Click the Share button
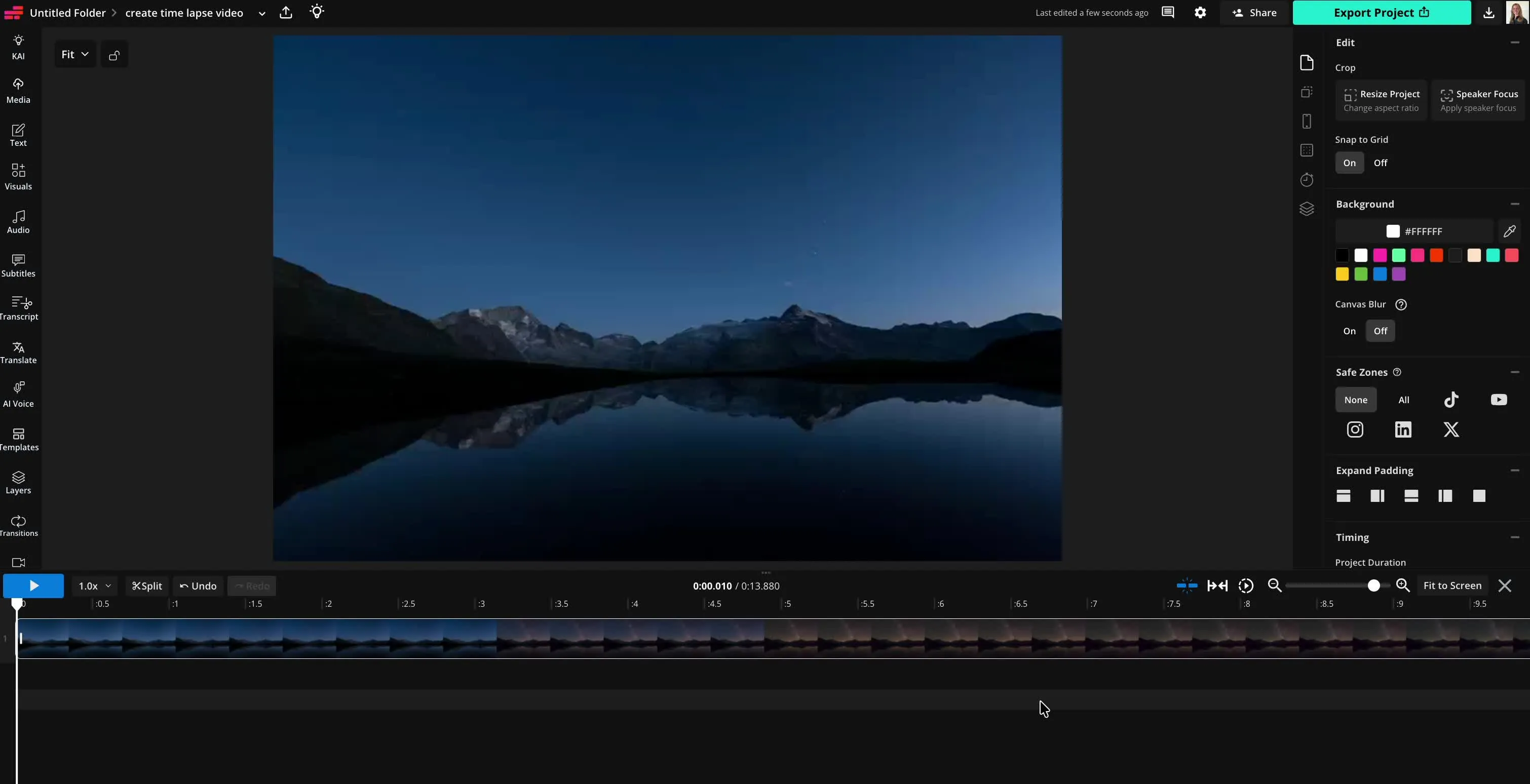1530x784 pixels. [1254, 13]
